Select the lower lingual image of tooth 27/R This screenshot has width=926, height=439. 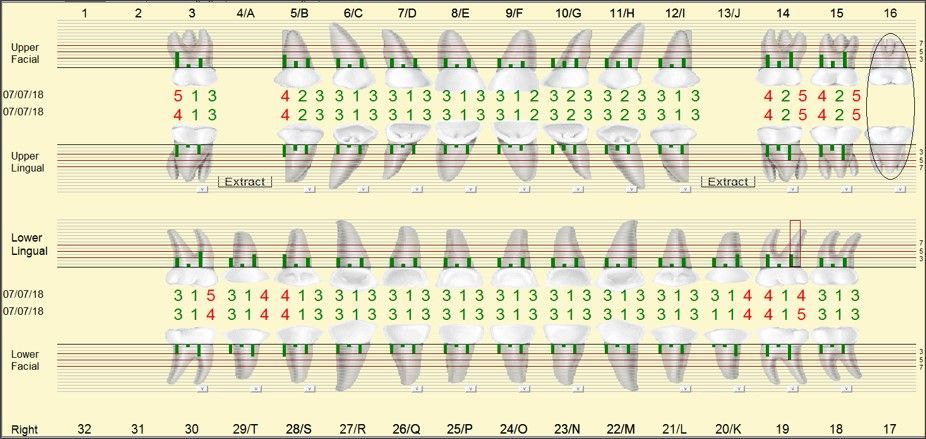[x=352, y=253]
